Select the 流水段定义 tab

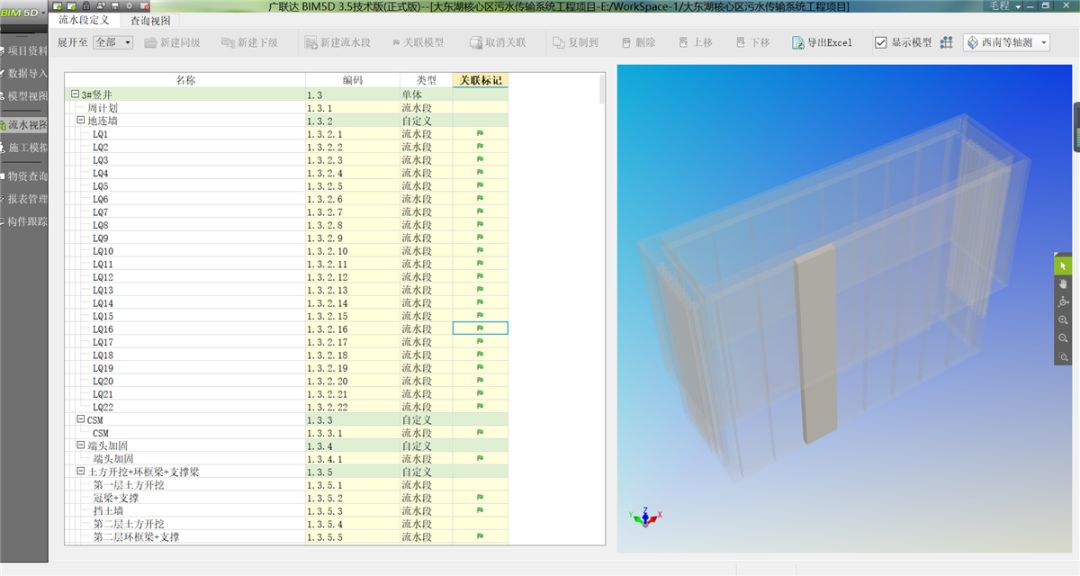click(84, 20)
